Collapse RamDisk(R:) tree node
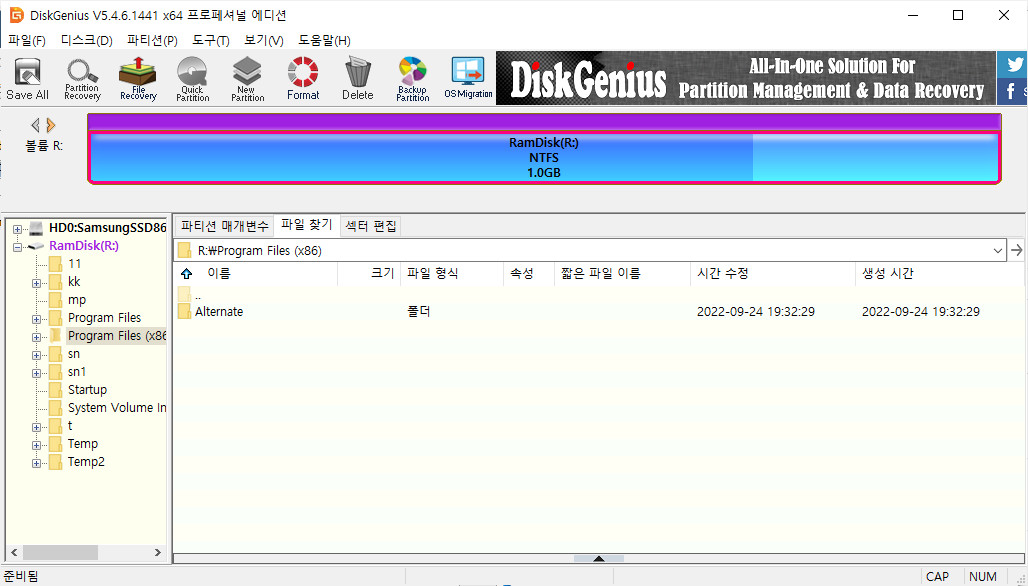The width and height of the screenshot is (1028, 586). 18,246
